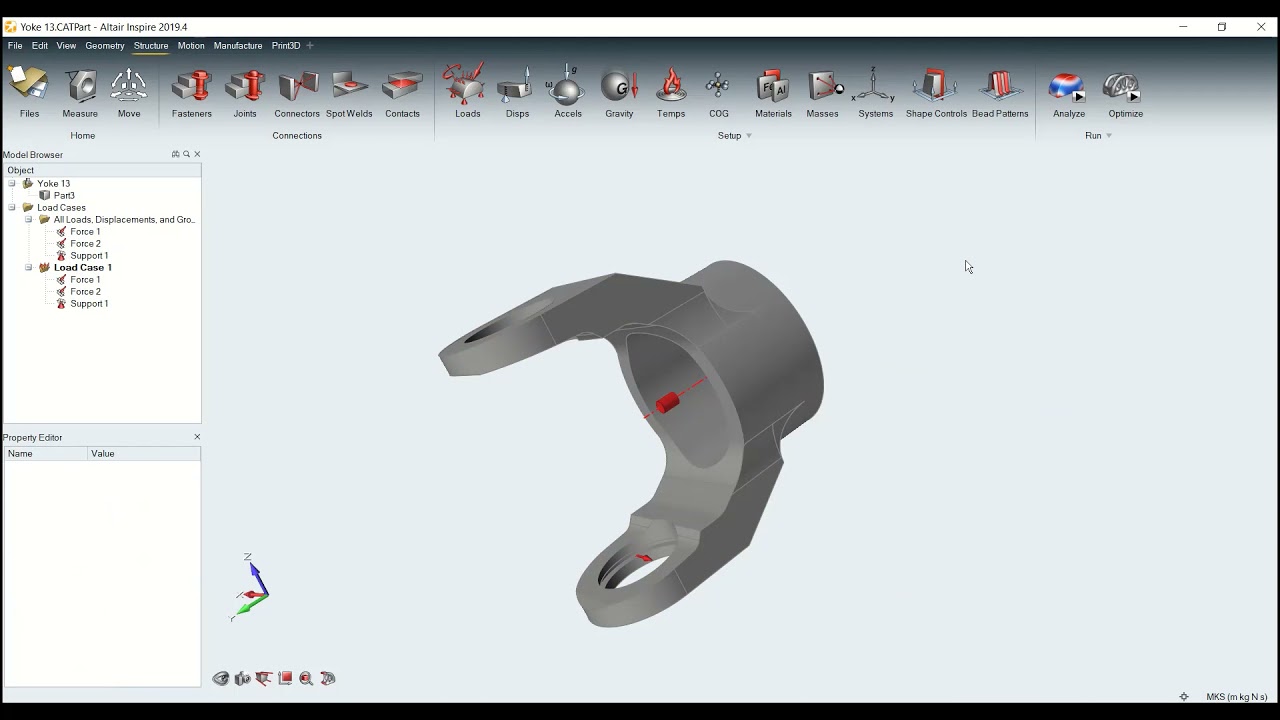Collapse the Load Cases folder
Viewport: 1280px width, 720px height.
[12, 208]
